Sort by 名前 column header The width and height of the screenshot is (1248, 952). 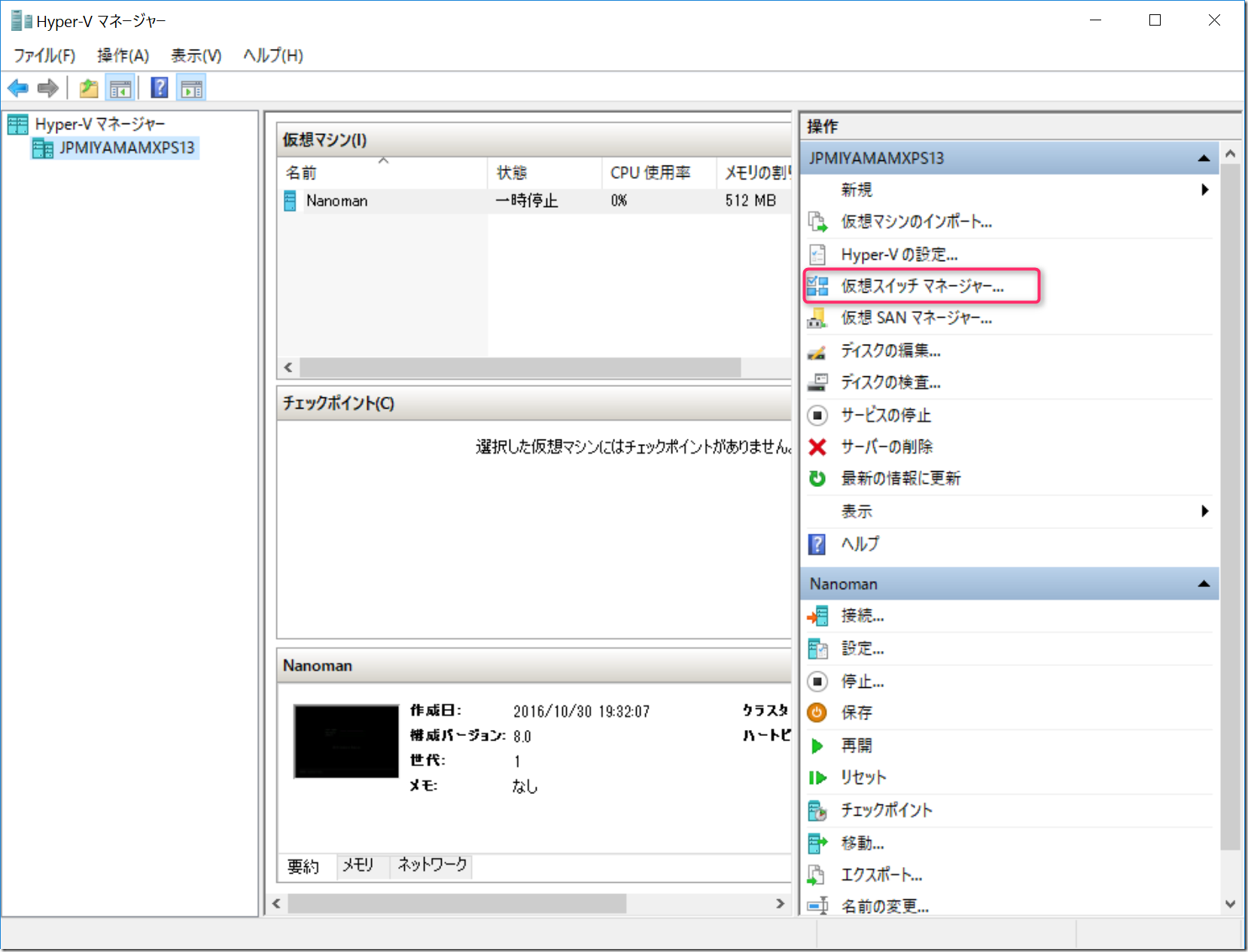pyautogui.click(x=382, y=173)
